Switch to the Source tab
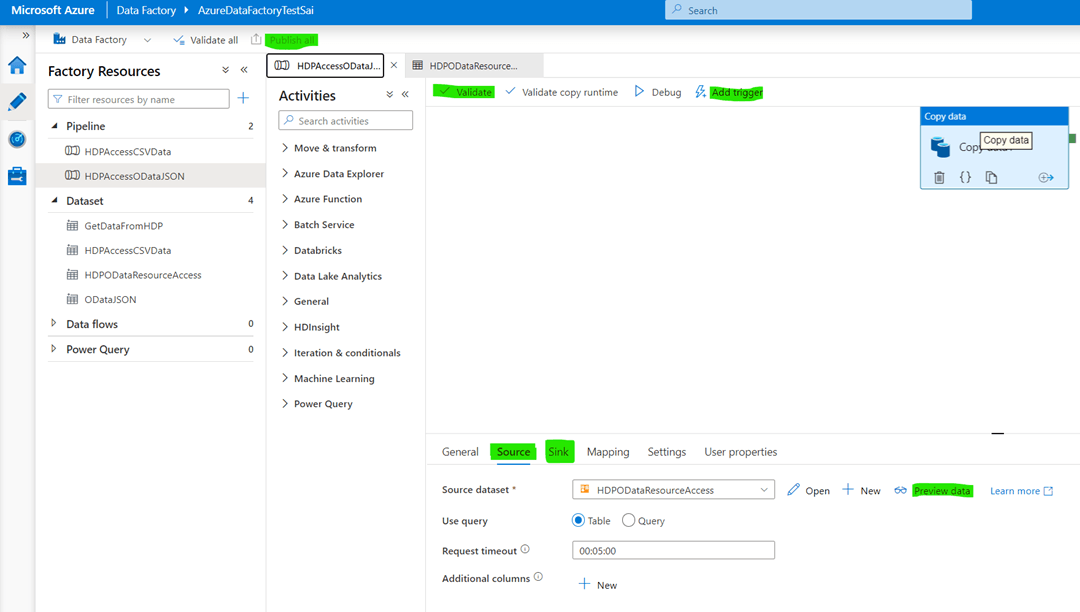The width and height of the screenshot is (1080, 612). click(513, 452)
